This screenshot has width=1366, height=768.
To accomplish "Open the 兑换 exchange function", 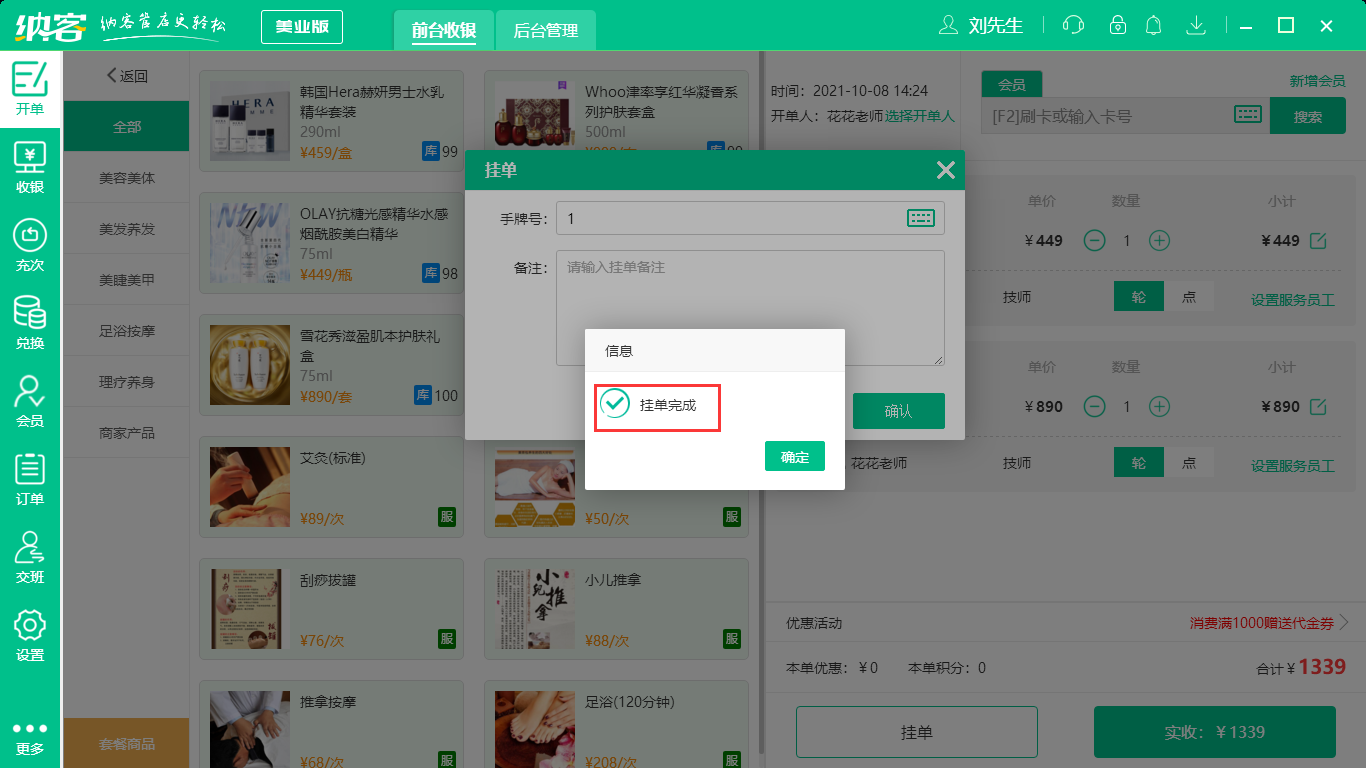I will click(30, 323).
